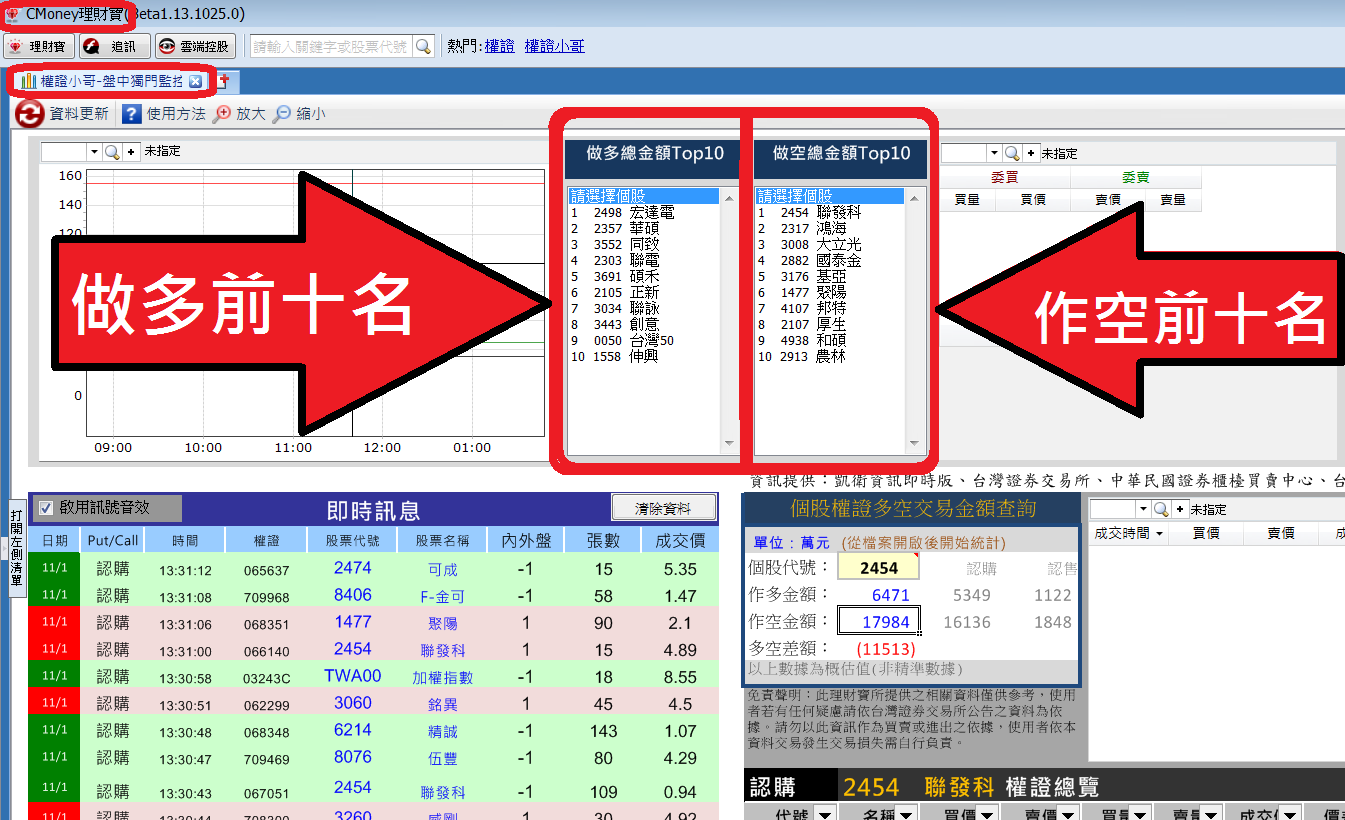The height and width of the screenshot is (820, 1345).
Task: Click the 資料更新 refresh icon
Action: [28, 114]
